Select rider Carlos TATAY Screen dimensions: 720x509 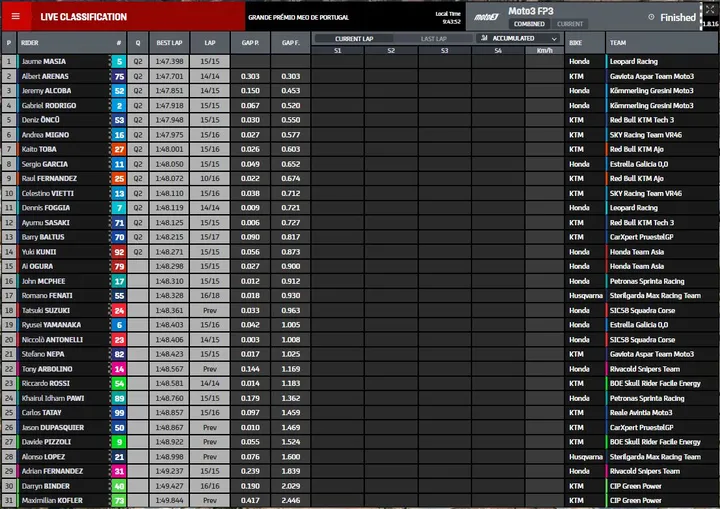click(41, 413)
